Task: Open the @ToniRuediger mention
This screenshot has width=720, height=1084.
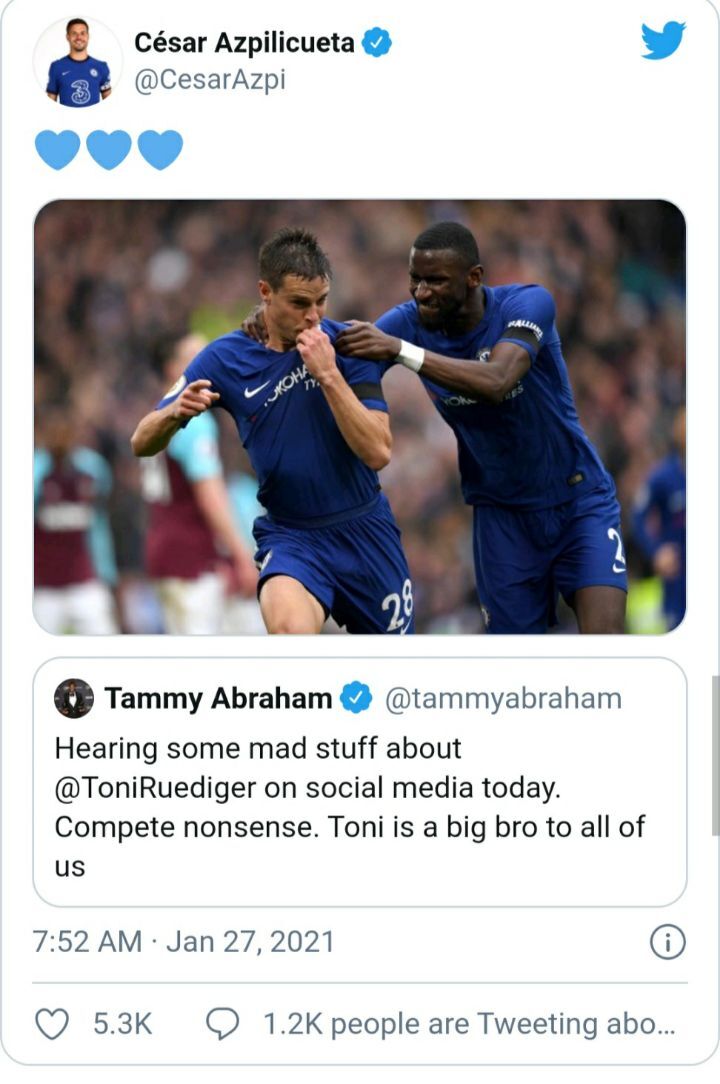Action: coord(158,788)
